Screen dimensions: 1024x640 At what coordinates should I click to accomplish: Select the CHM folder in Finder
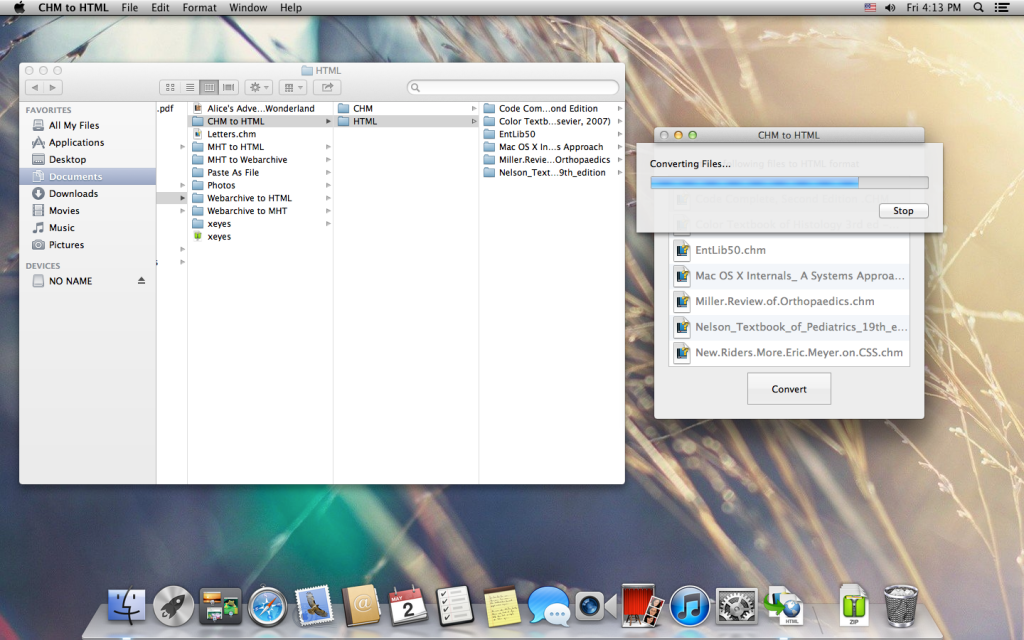[x=362, y=108]
